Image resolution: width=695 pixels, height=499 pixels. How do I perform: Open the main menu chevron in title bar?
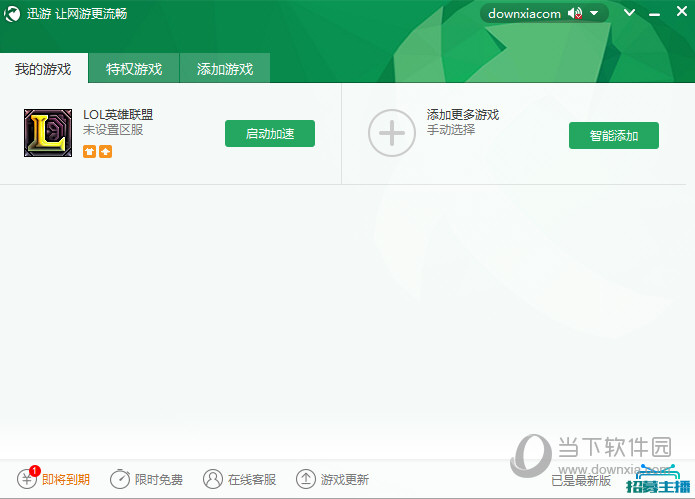coord(629,13)
